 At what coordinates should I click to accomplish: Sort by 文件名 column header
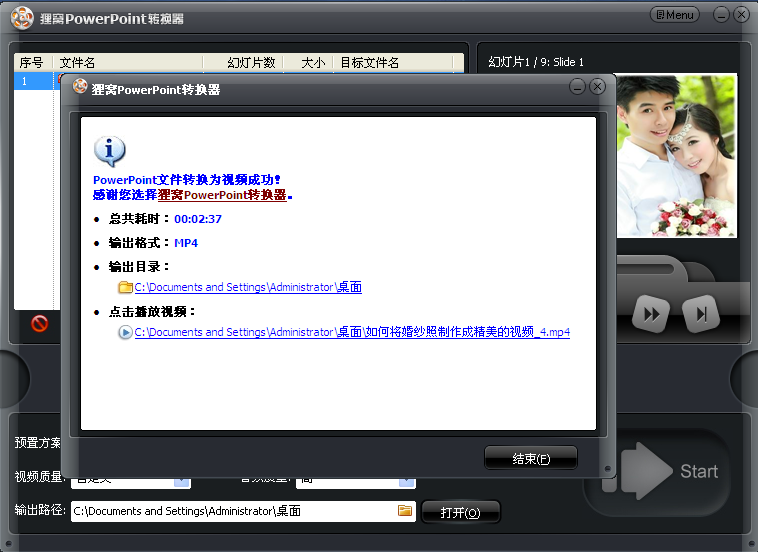[x=128, y=63]
